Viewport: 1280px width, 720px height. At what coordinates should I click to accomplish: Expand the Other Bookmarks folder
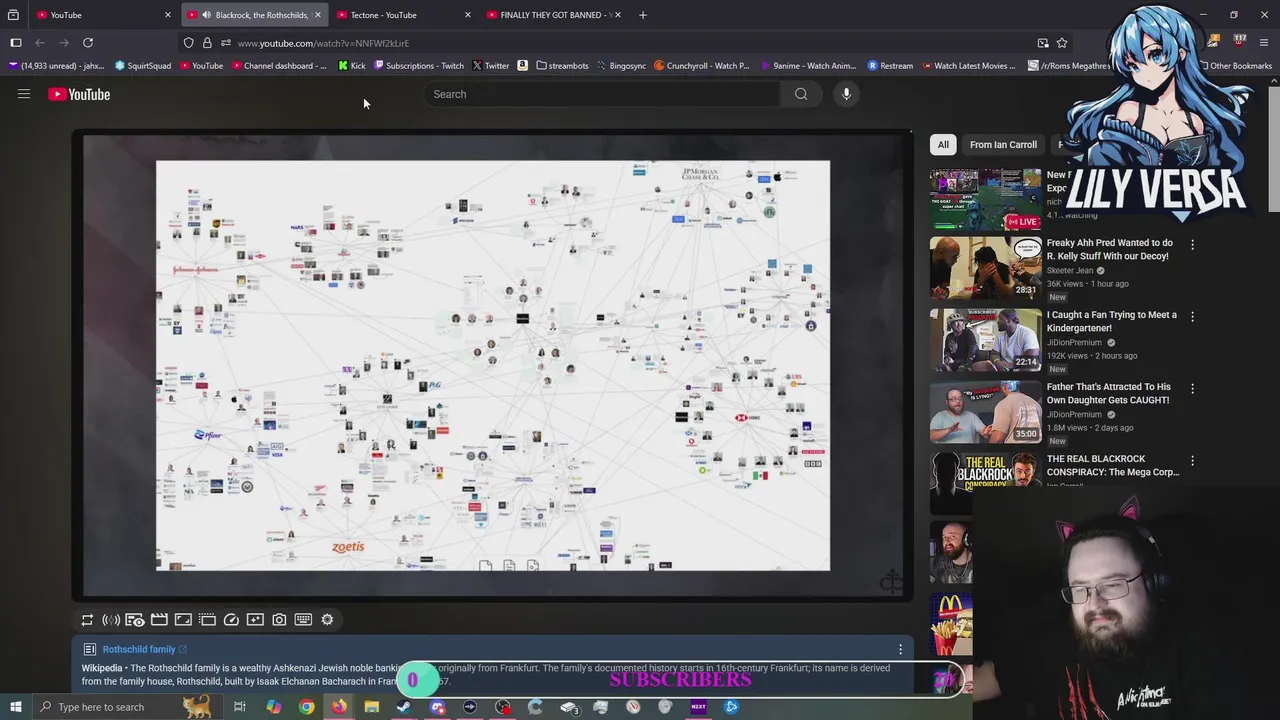tap(1235, 66)
